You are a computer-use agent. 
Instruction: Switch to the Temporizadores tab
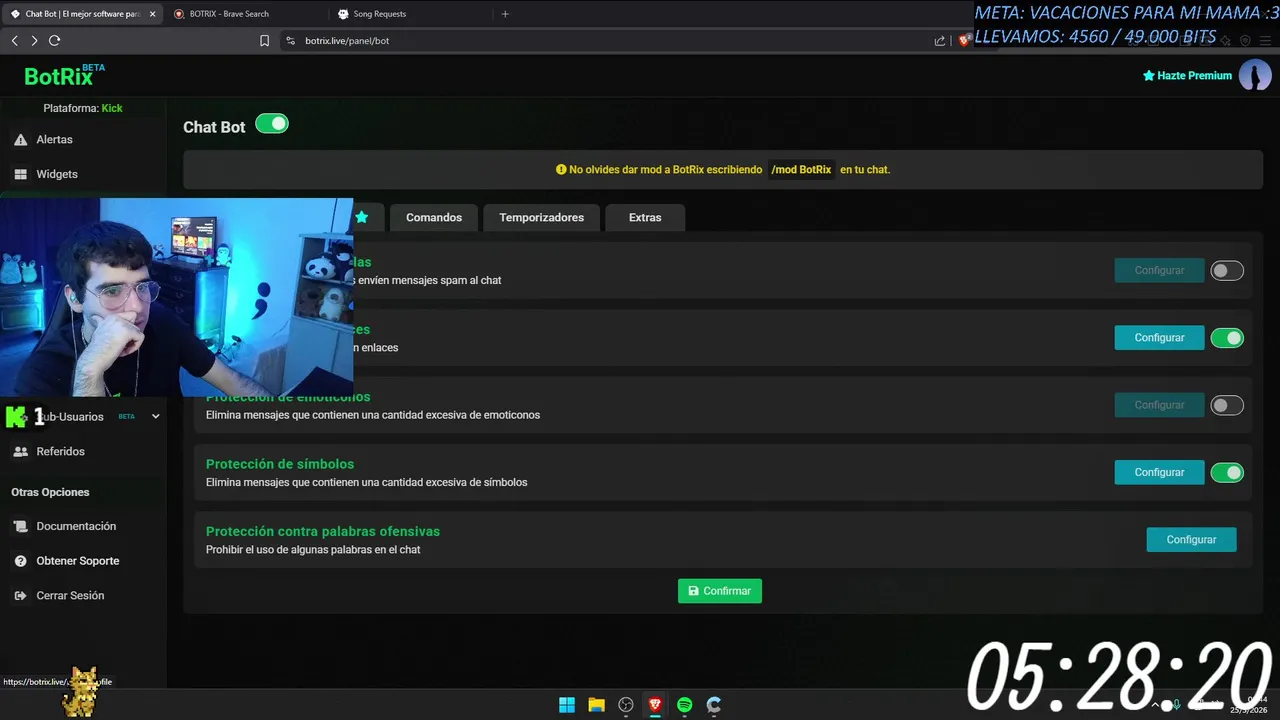[x=542, y=217]
